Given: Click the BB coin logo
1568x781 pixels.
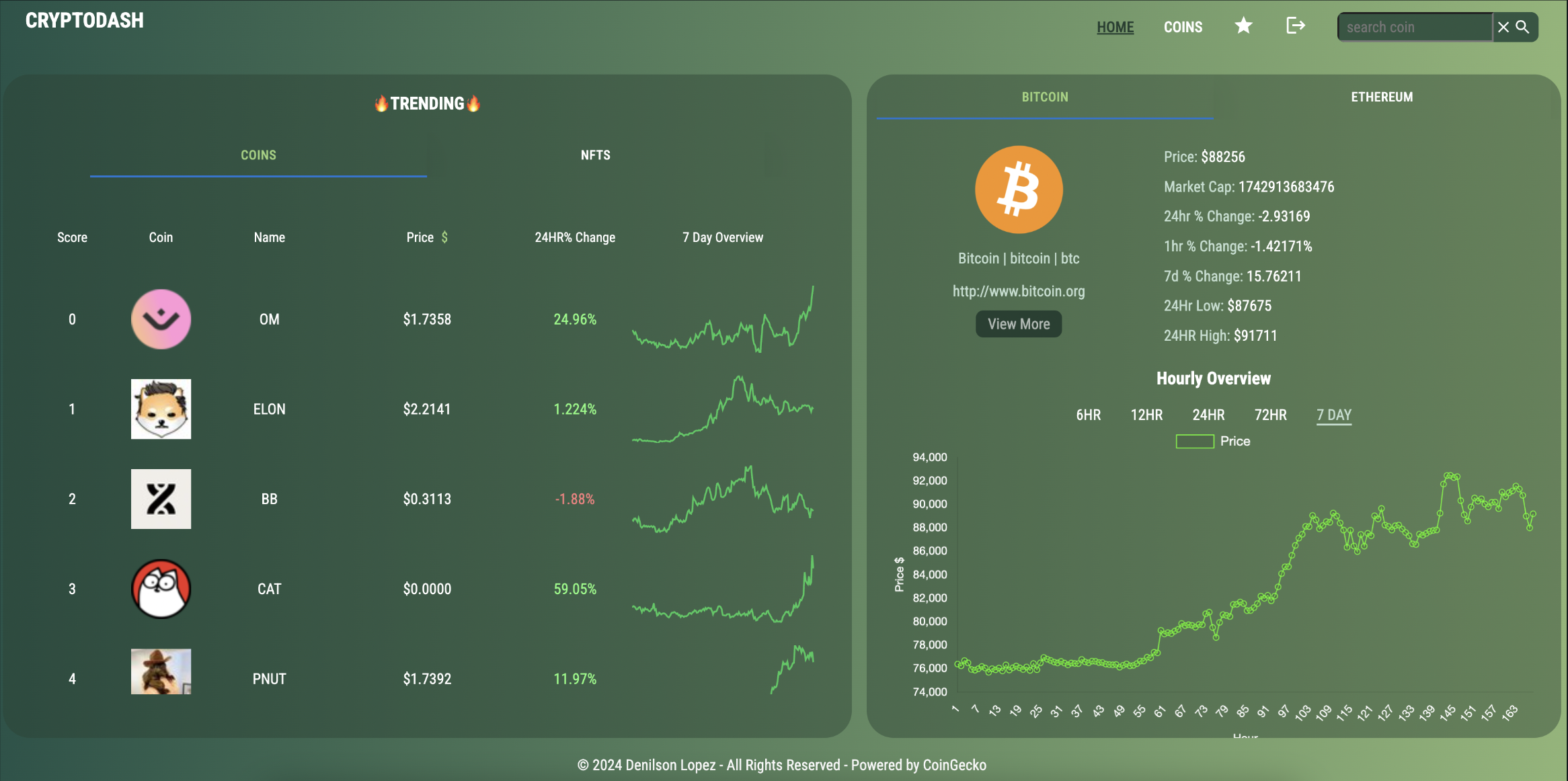Looking at the screenshot, I should [161, 499].
